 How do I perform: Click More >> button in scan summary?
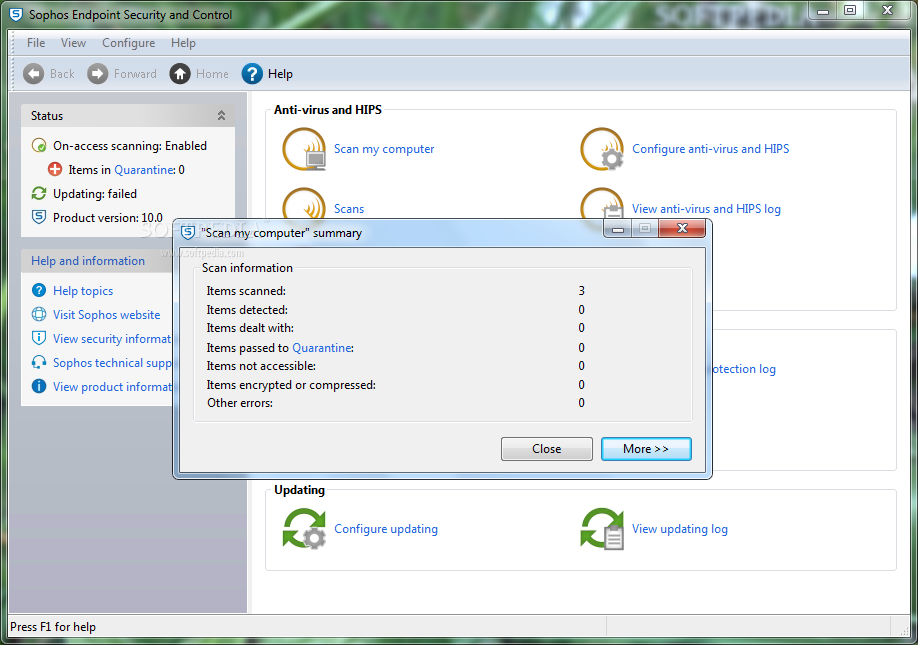click(x=646, y=449)
